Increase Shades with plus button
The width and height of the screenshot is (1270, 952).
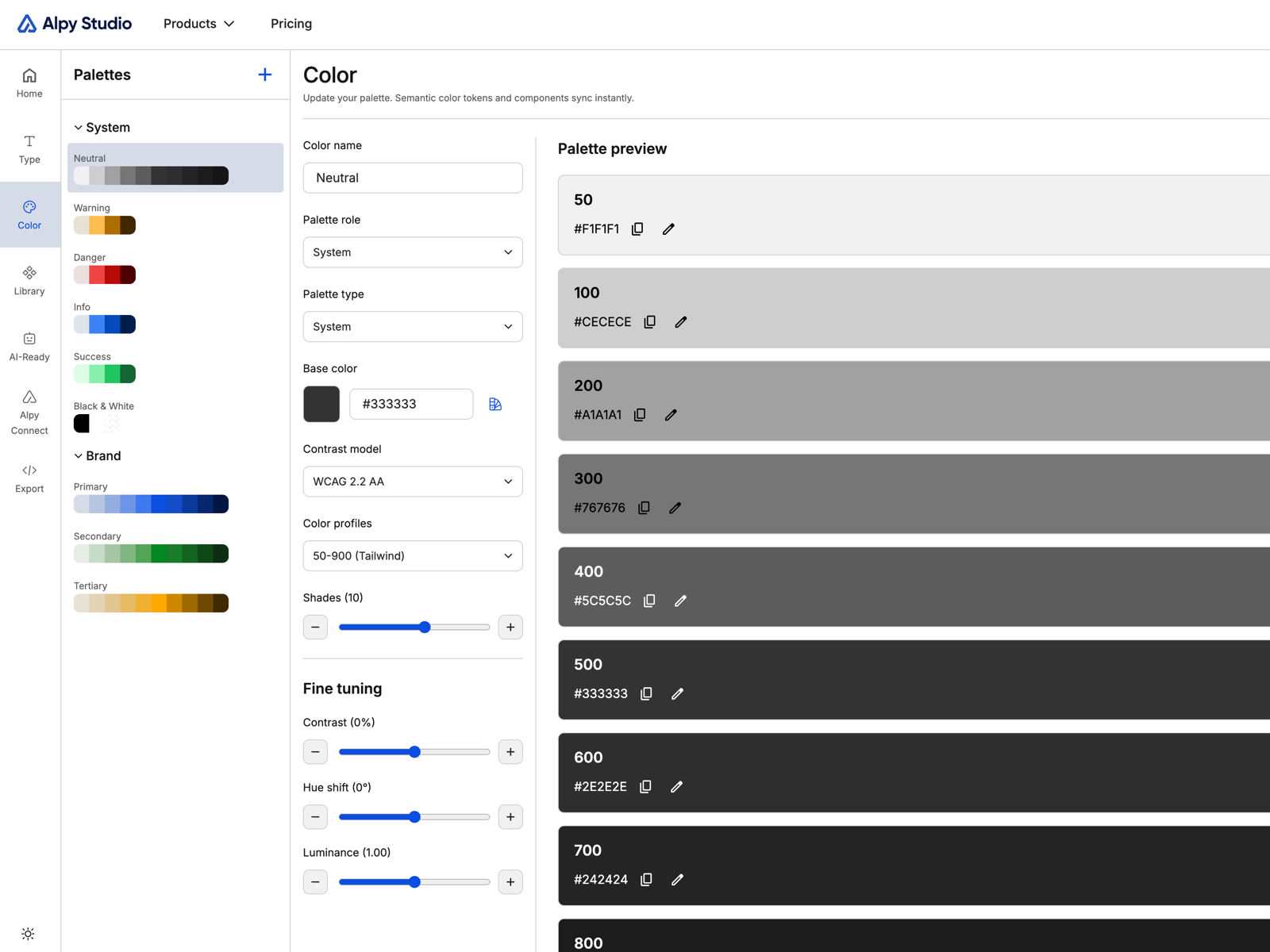(510, 627)
